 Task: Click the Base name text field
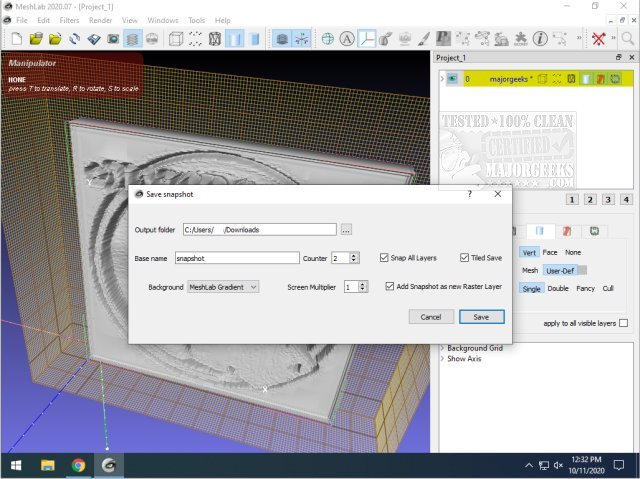tap(237, 258)
